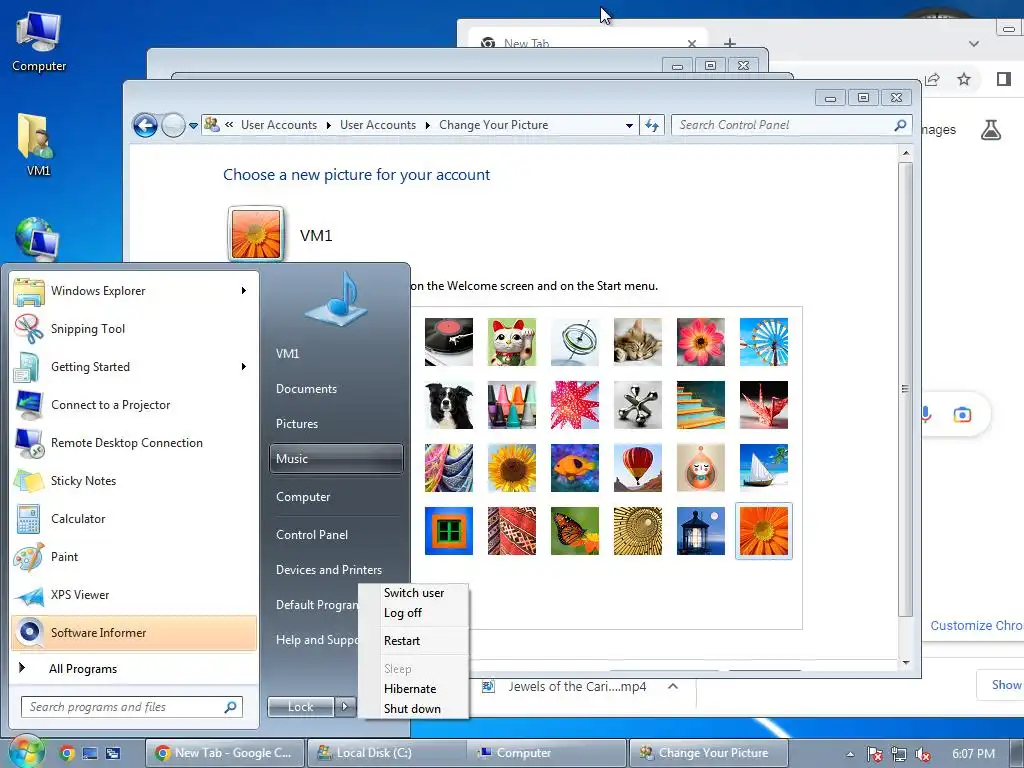Switch to Local Disk (C:) taskbar button
This screenshot has width=1024, height=768.
pyautogui.click(x=385, y=753)
